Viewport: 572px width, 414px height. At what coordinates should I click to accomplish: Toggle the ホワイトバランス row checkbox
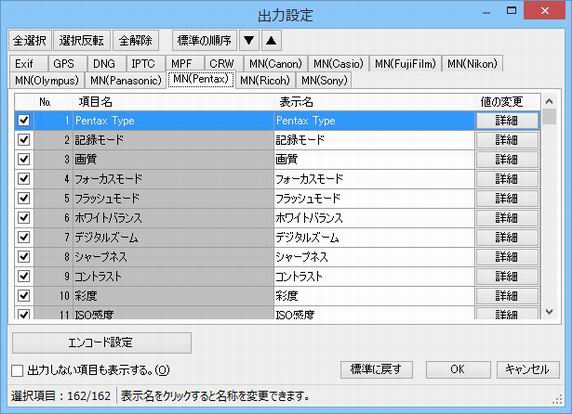(x=24, y=218)
